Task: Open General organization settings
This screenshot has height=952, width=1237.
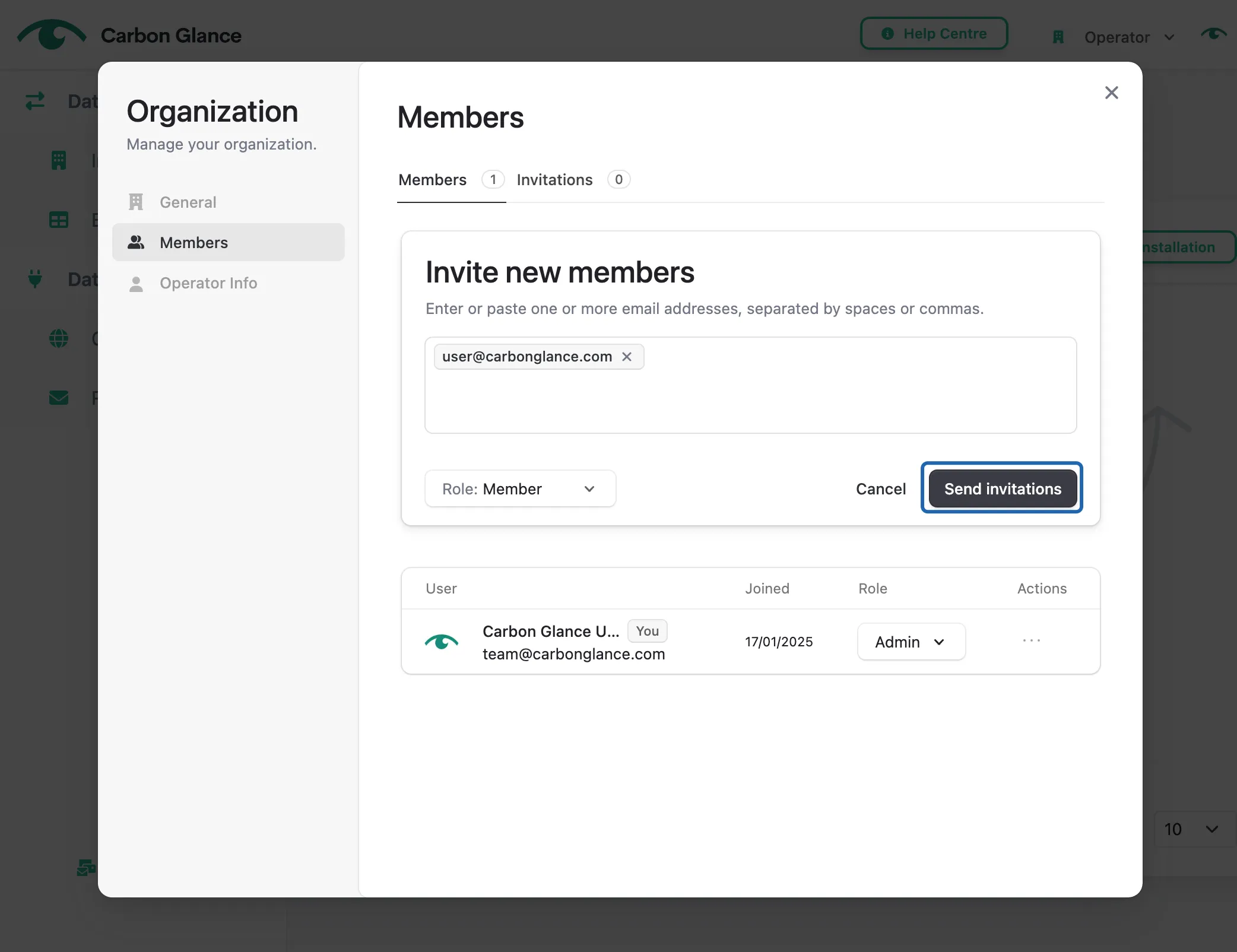Action: (228, 202)
